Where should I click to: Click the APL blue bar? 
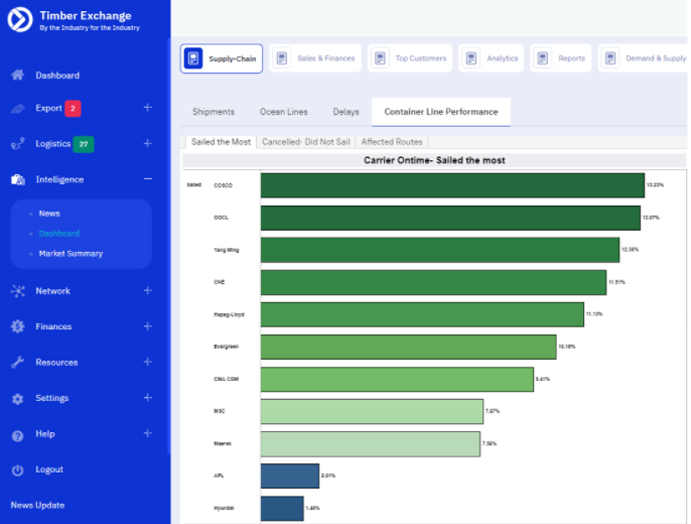coord(290,476)
